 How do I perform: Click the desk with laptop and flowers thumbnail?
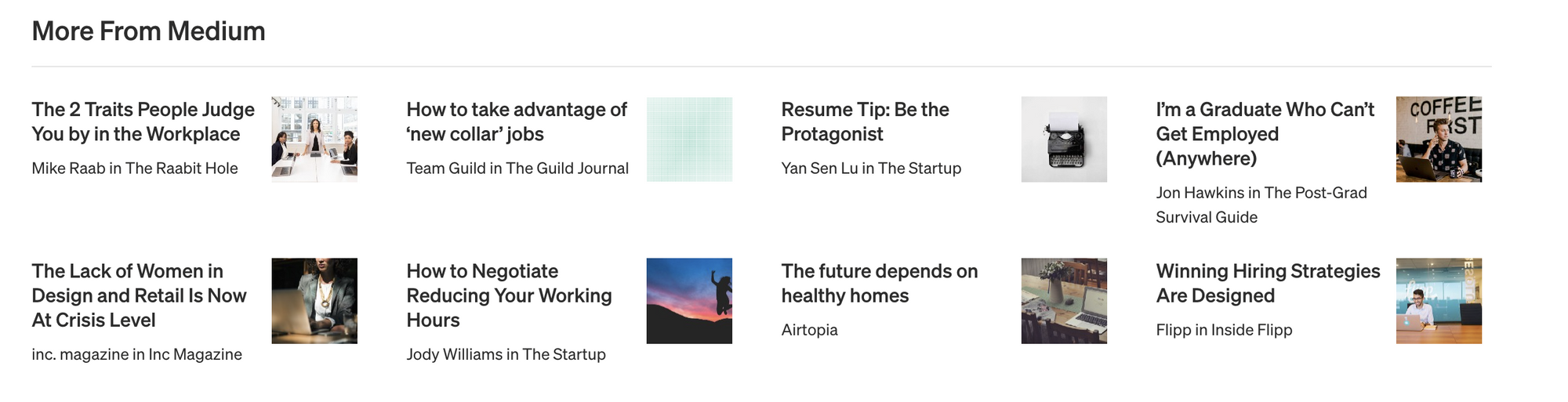pos(1064,301)
